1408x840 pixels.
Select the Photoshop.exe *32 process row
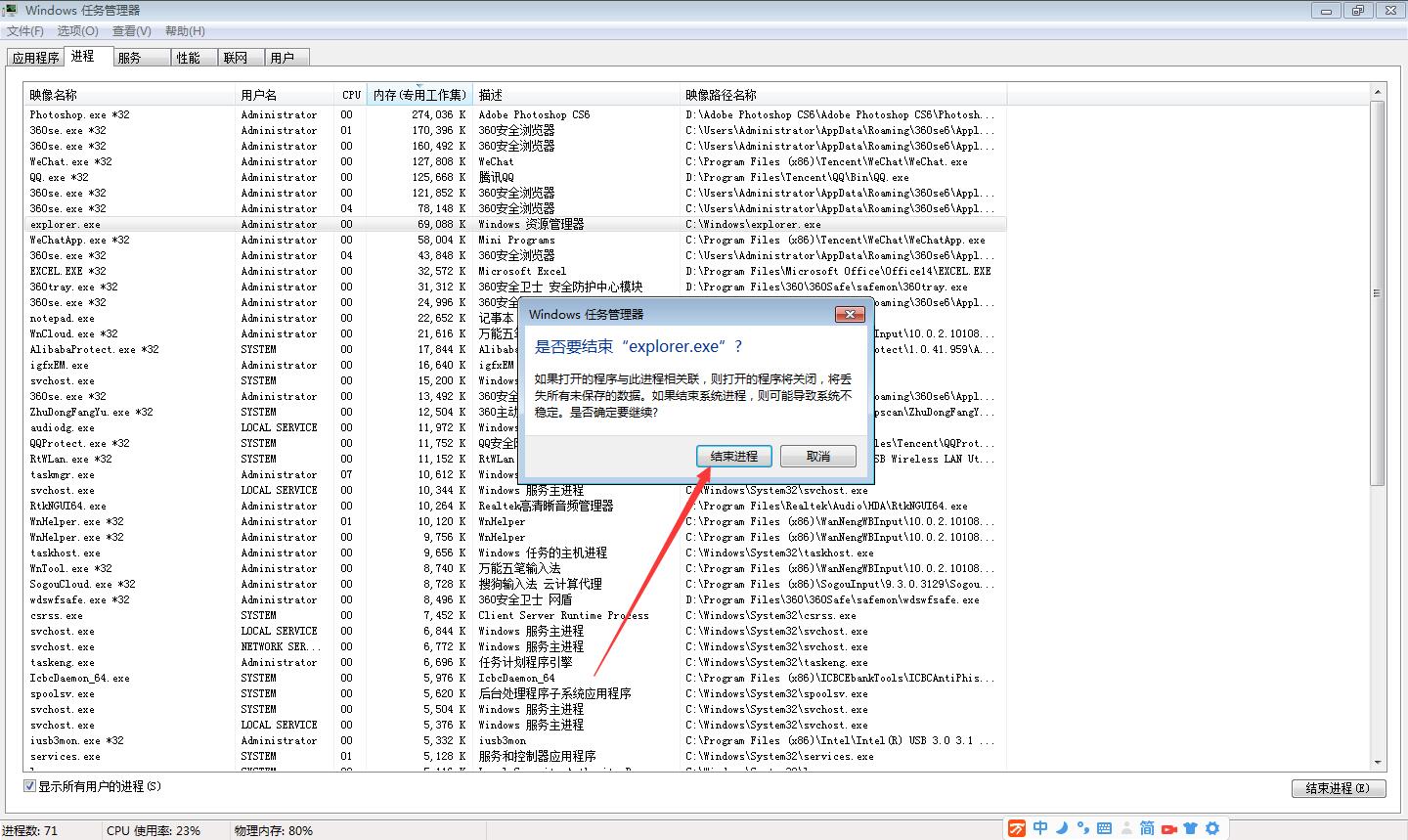click(515, 114)
